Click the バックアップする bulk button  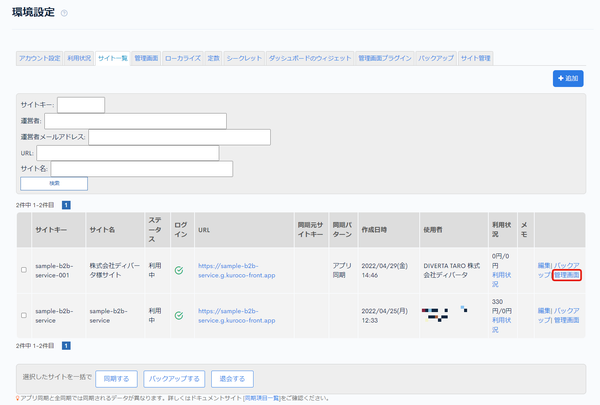174,379
